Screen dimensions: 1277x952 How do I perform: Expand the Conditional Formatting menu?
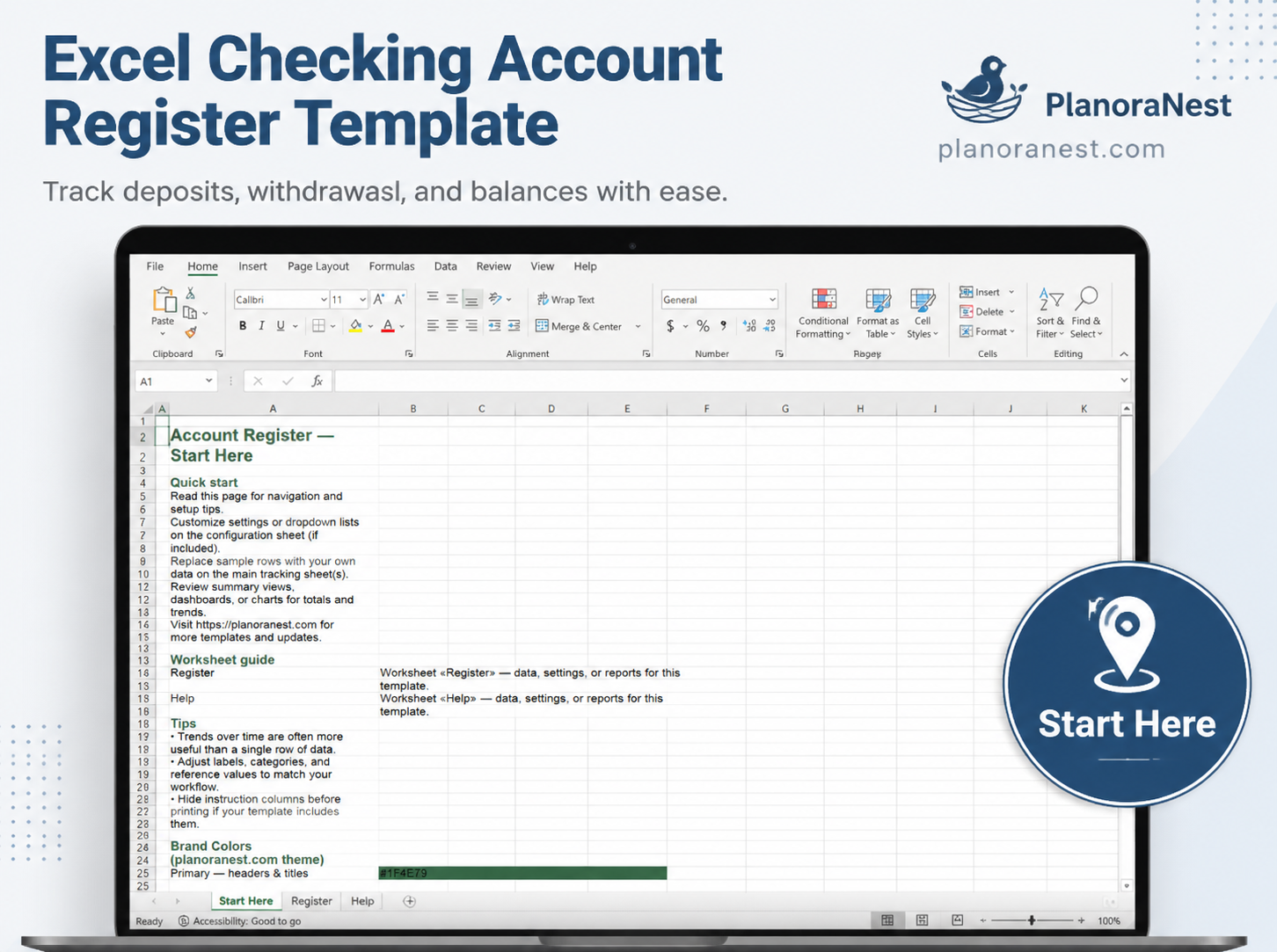pos(823,314)
